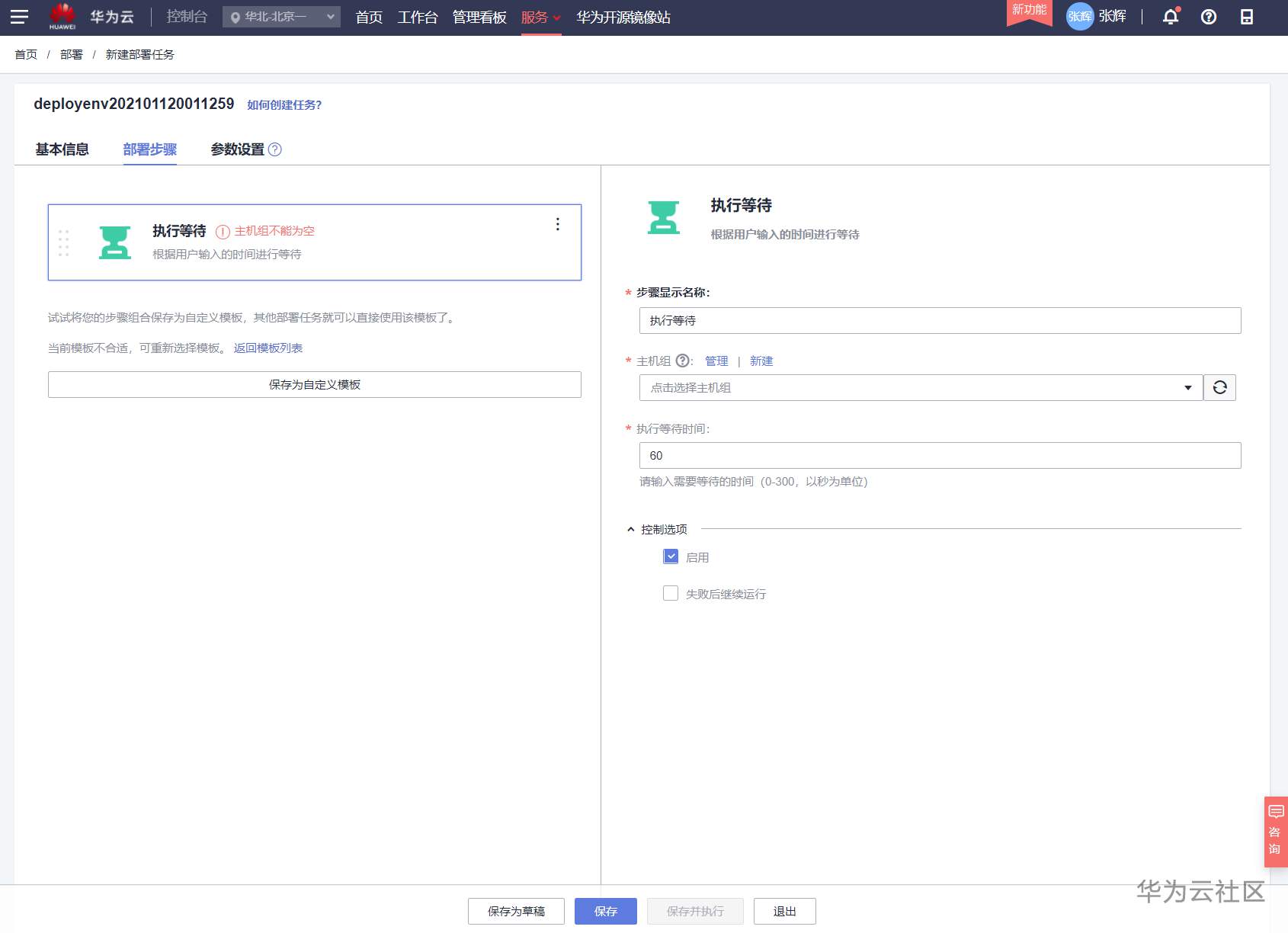Open the help question mark icon
Image resolution: width=1288 pixels, height=933 pixels.
pyautogui.click(x=1209, y=17)
